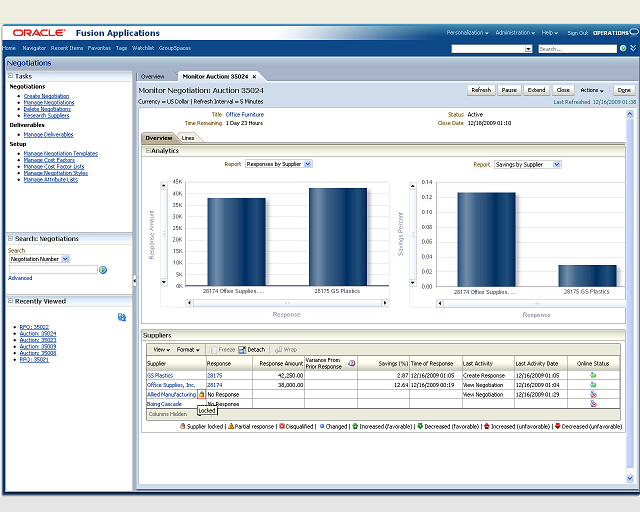Click the Sign Out link
This screenshot has width=640, height=512.
point(578,33)
